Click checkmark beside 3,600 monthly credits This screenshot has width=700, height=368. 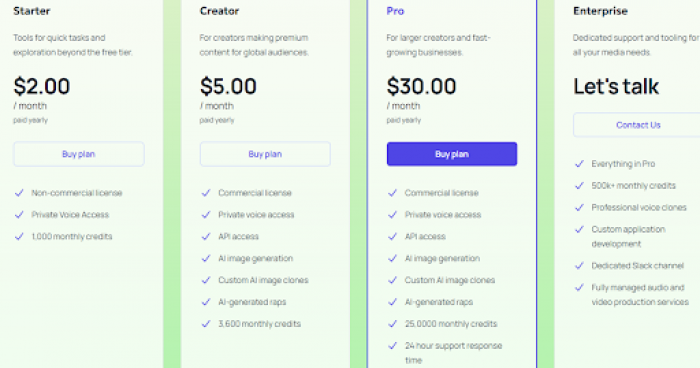click(206, 324)
